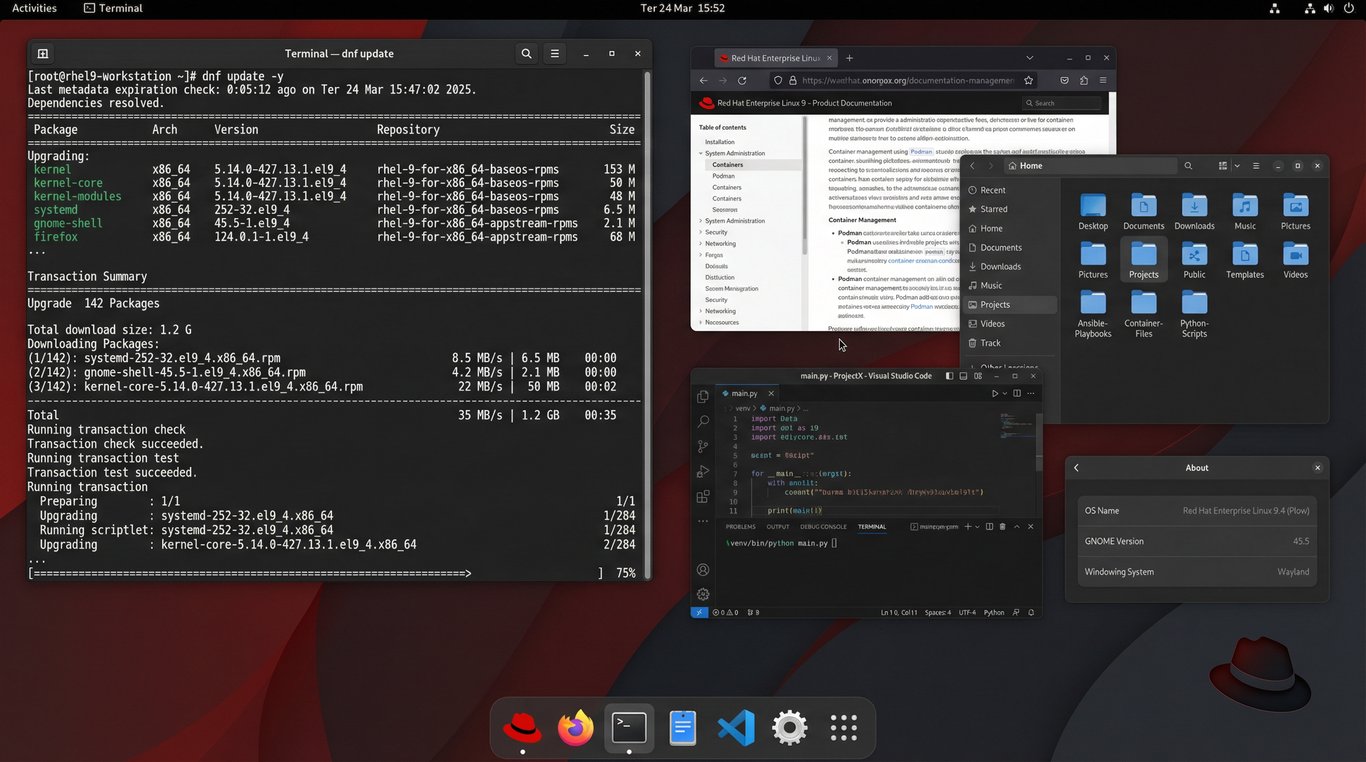The height and width of the screenshot is (762, 1366).
Task: Launch Firefox from the dock
Action: point(575,727)
